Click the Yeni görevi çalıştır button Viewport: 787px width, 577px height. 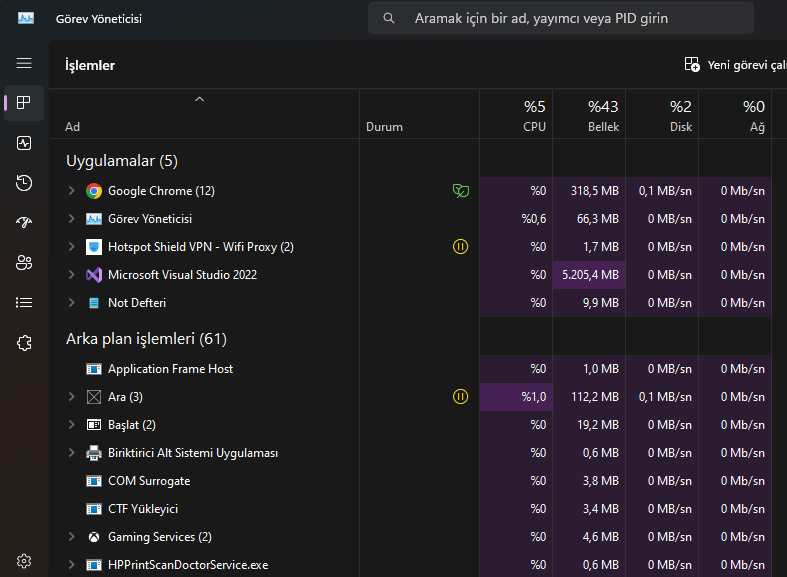point(735,65)
